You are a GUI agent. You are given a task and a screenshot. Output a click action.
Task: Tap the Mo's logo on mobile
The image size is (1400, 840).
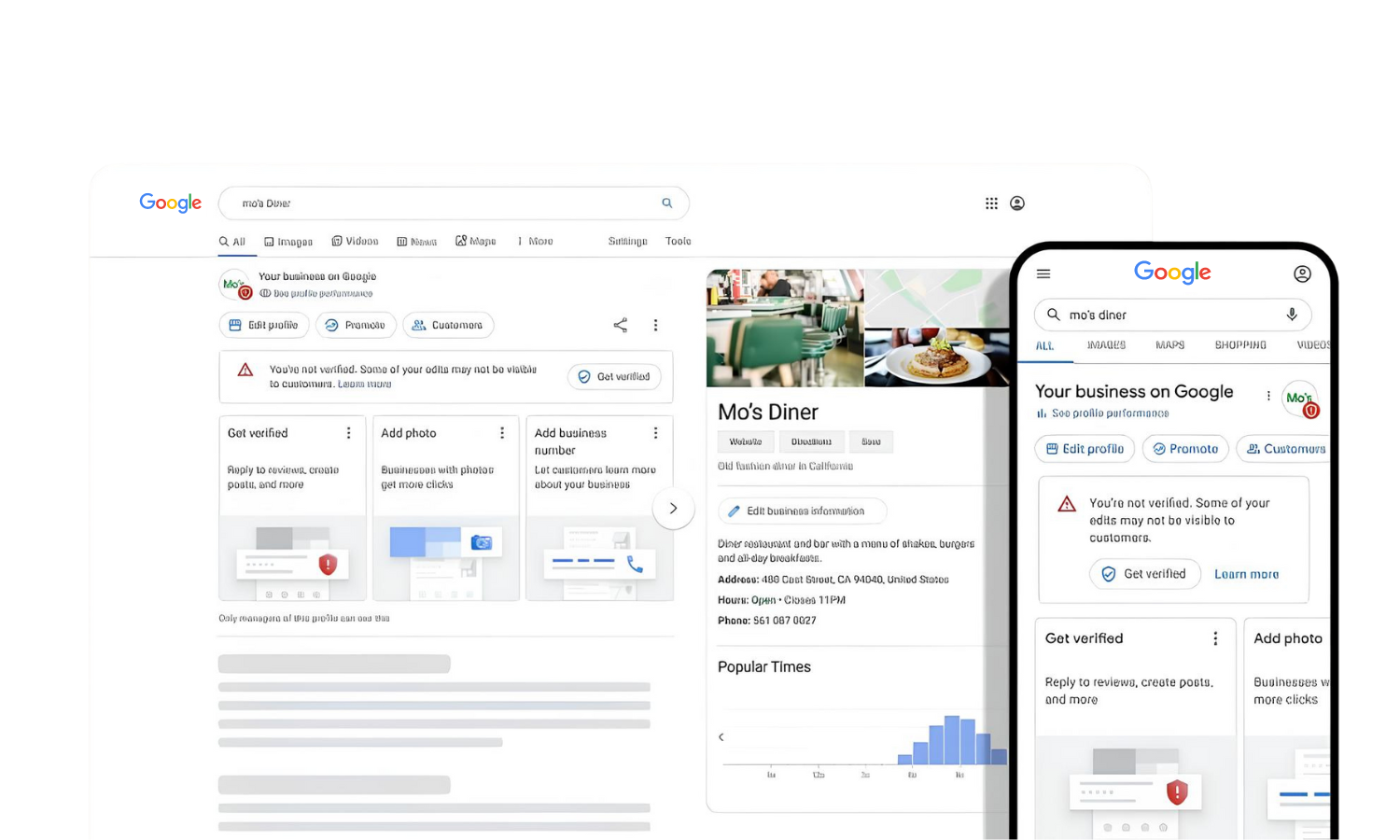click(x=1299, y=399)
